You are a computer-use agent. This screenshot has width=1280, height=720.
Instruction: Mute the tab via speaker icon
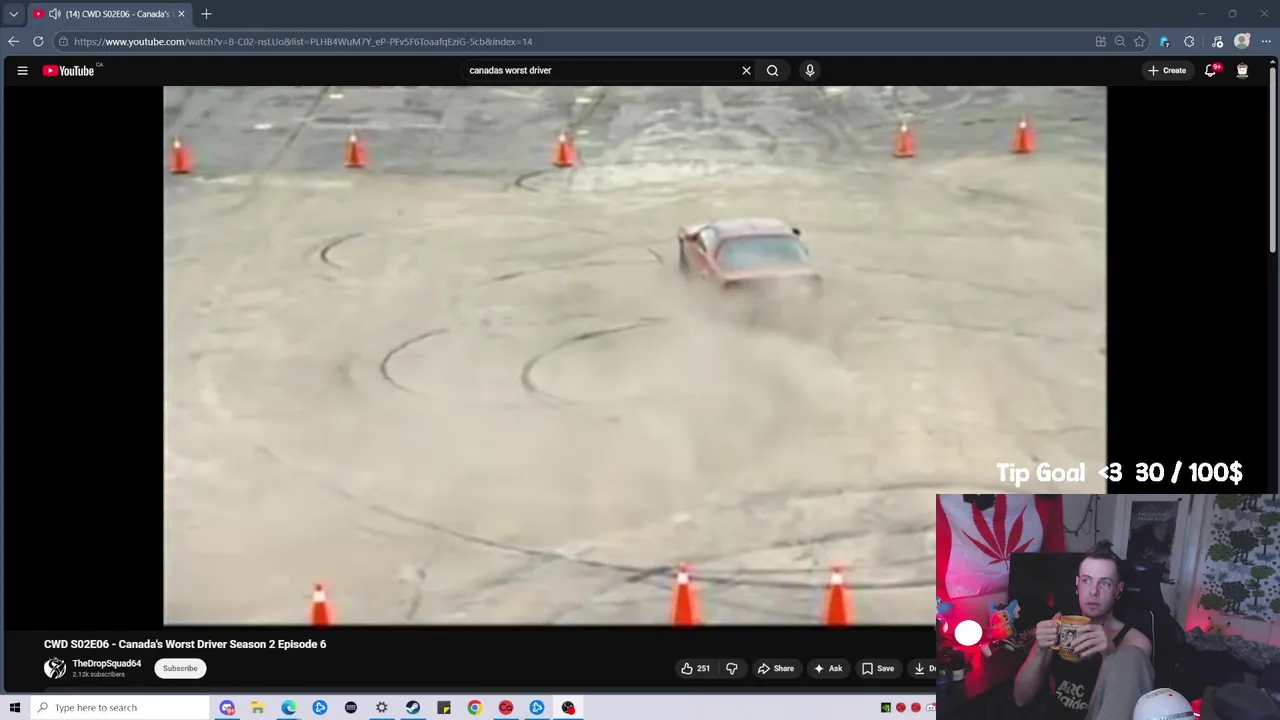54,14
